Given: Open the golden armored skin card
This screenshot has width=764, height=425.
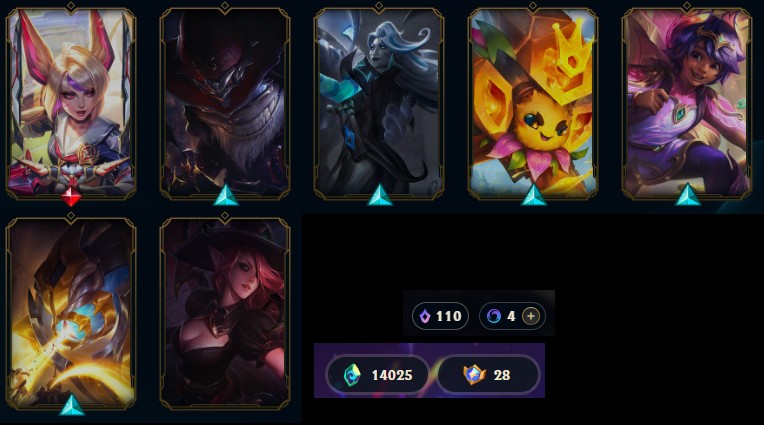Looking at the screenshot, I should coord(71,312).
